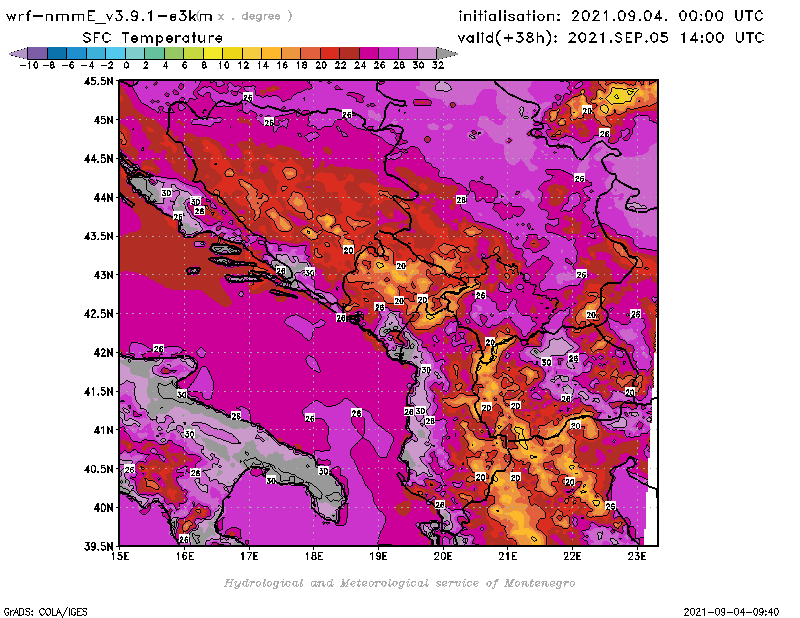Click the colorbar tick label 32

pos(438,65)
